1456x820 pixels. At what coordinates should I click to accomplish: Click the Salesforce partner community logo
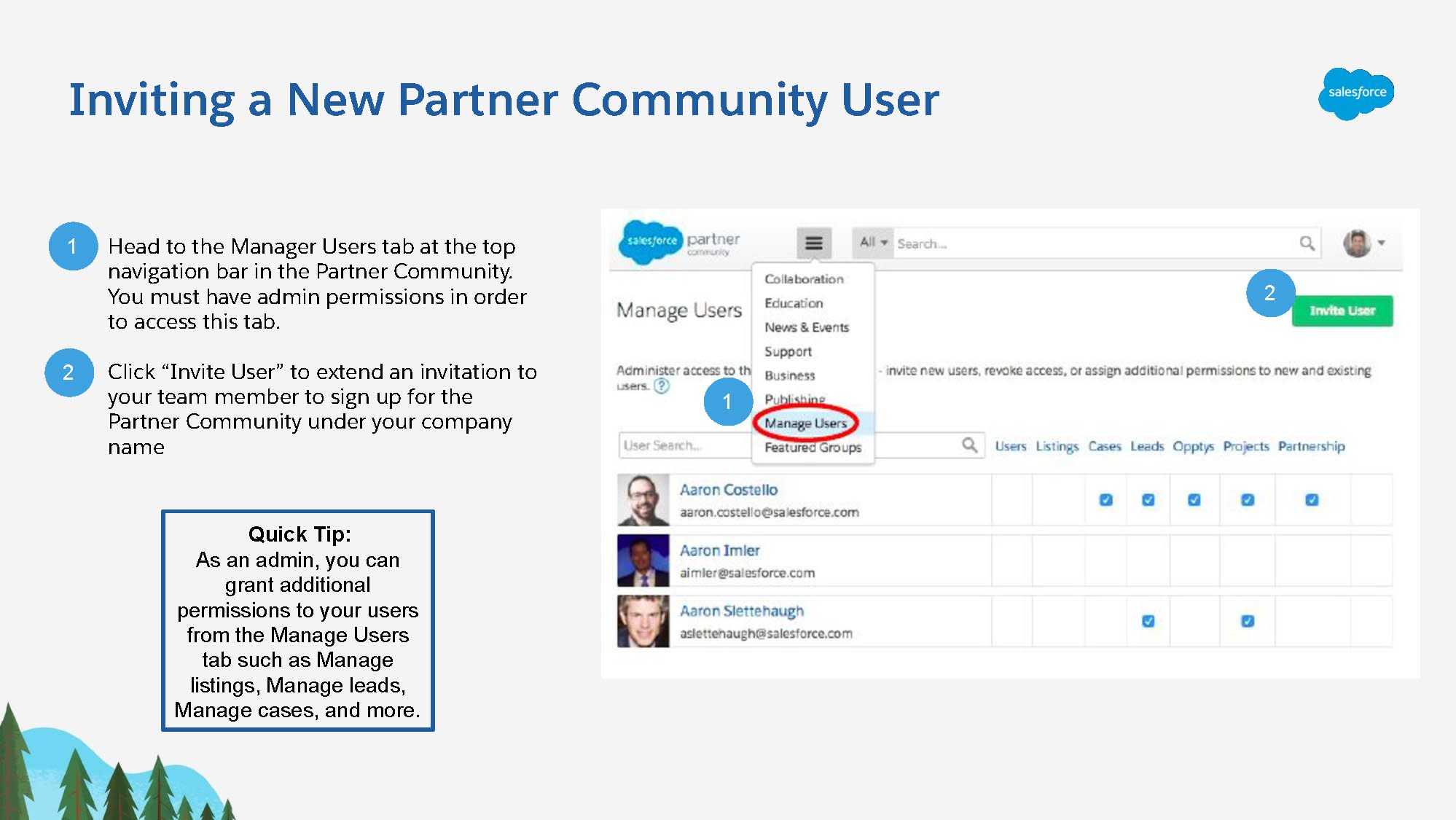(x=679, y=241)
